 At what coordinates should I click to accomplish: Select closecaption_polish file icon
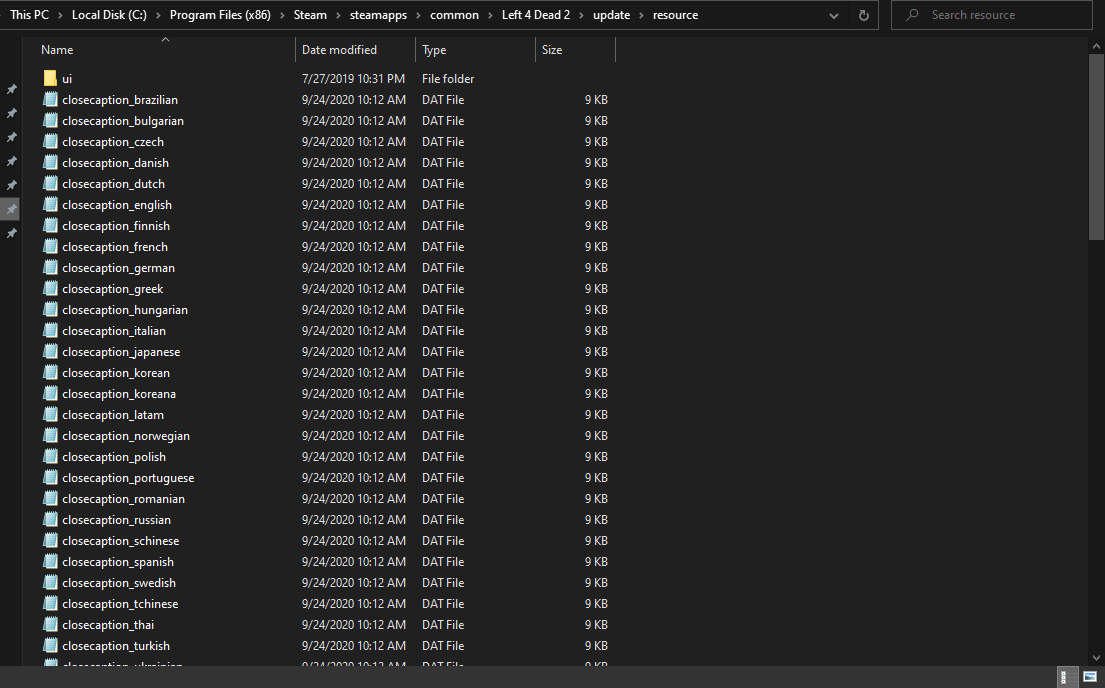pos(50,457)
